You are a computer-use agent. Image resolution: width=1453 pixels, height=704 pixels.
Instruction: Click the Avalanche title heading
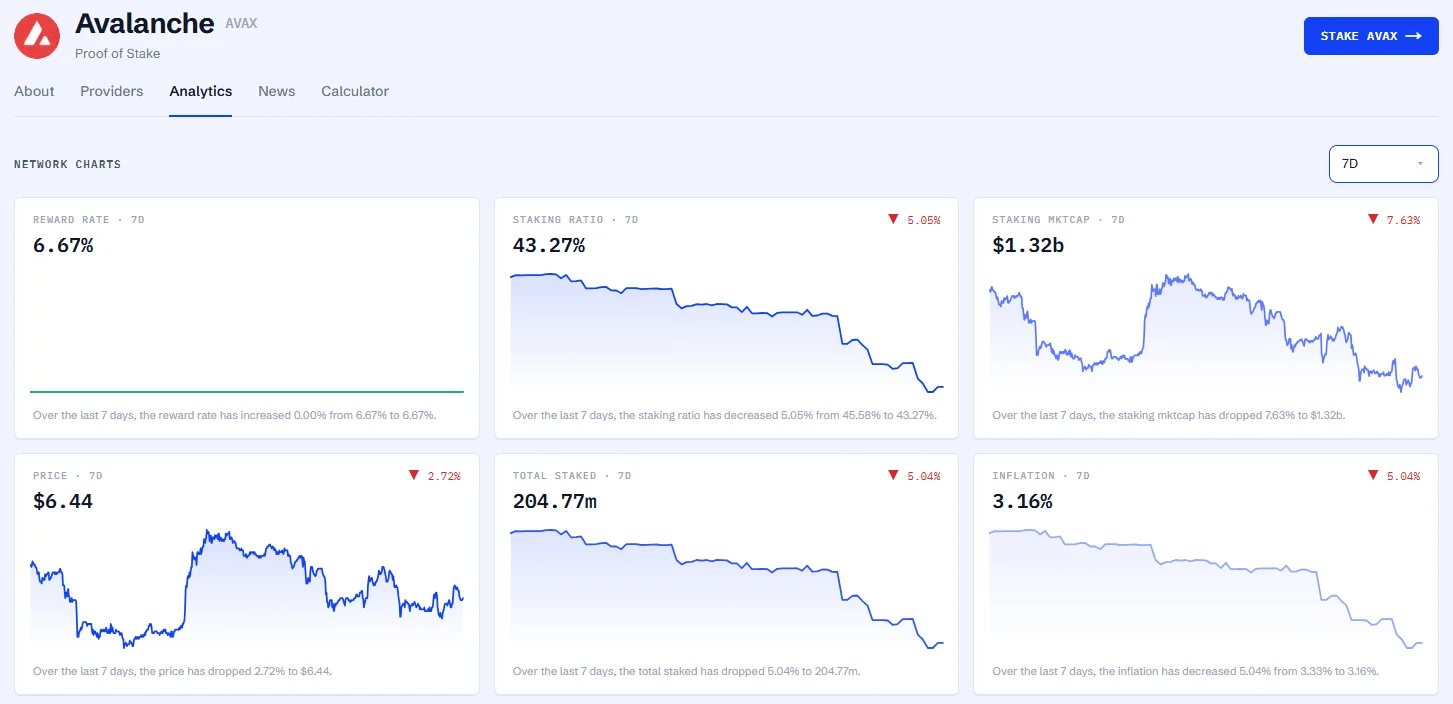tap(145, 23)
